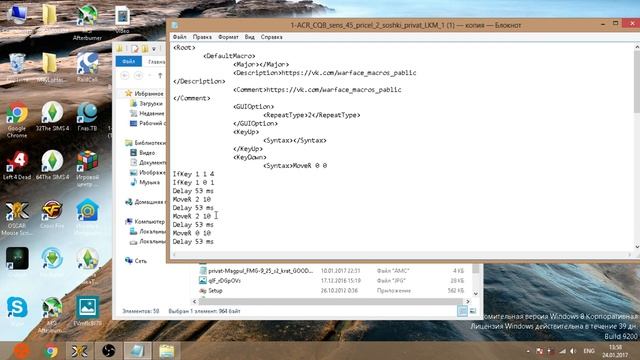Click the volume speaker tray icon

coord(573,351)
